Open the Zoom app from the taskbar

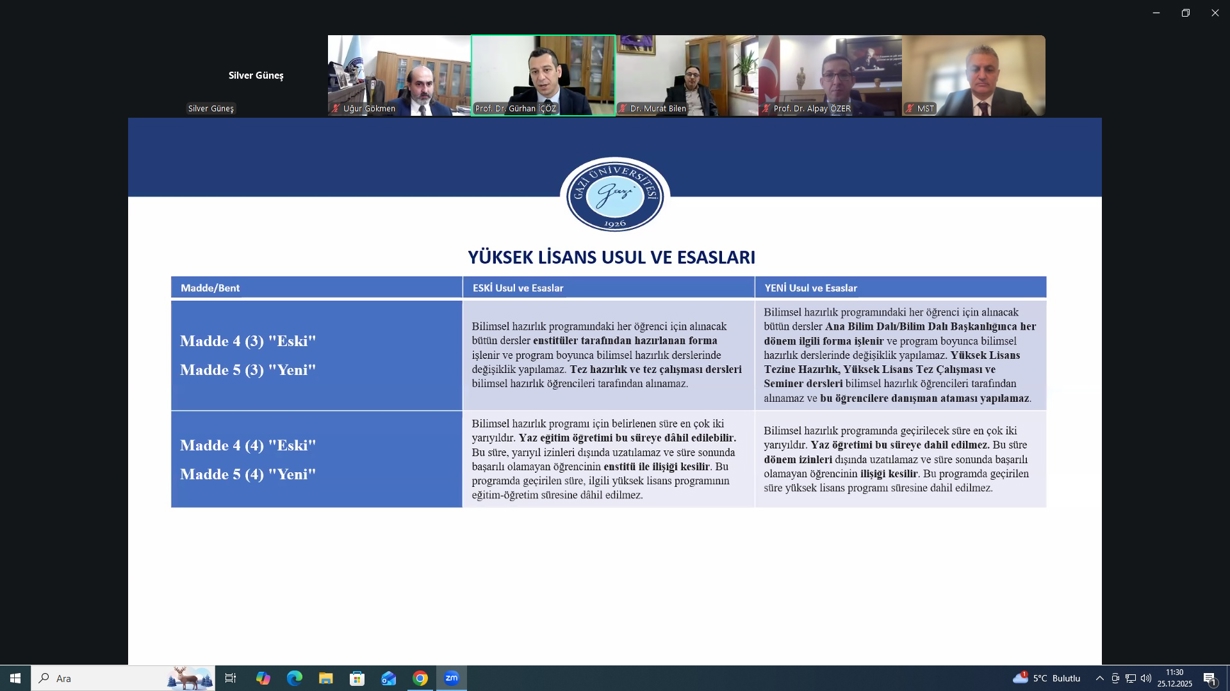451,678
